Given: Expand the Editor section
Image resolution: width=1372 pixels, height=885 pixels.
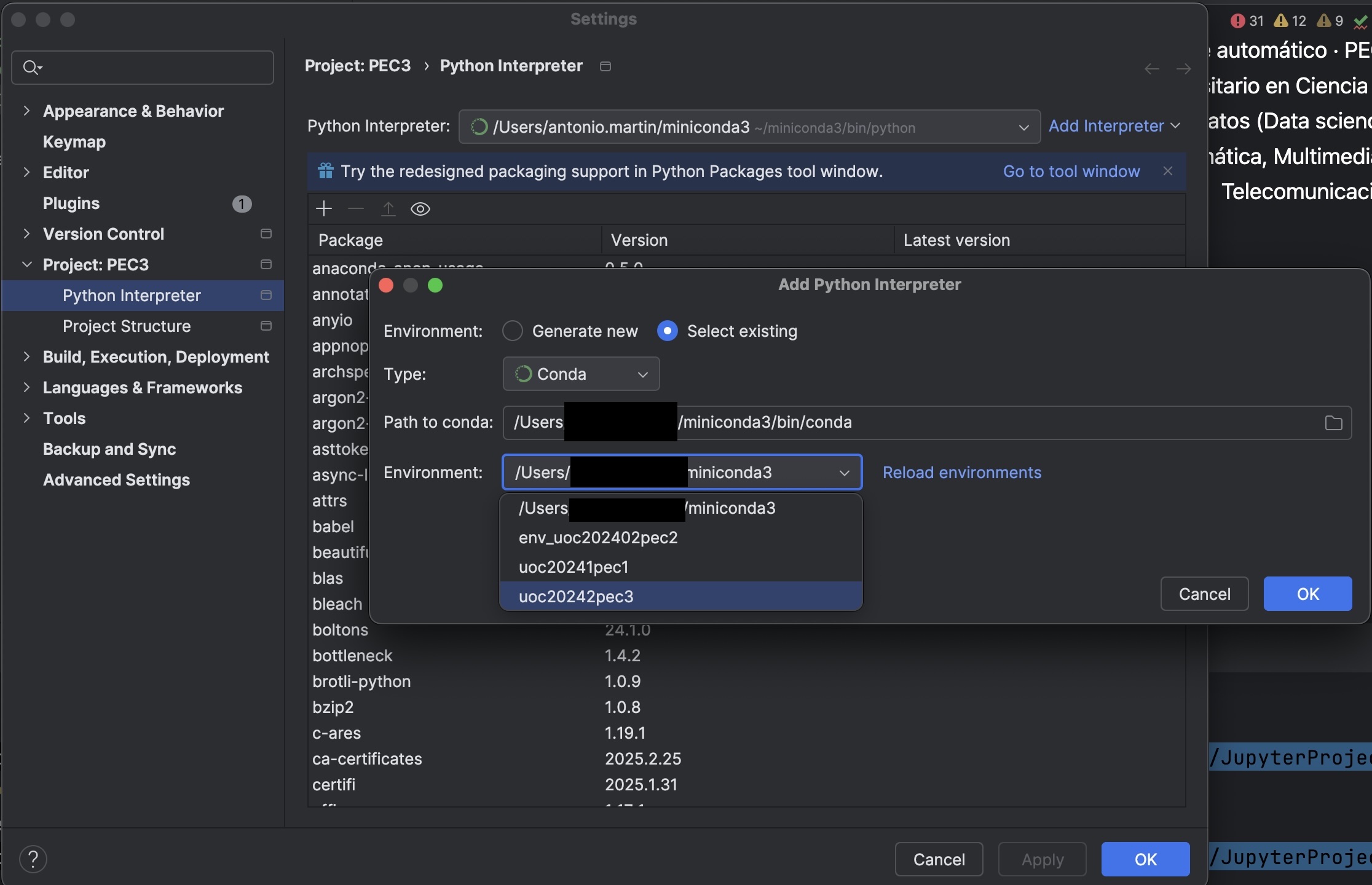Looking at the screenshot, I should [x=26, y=173].
